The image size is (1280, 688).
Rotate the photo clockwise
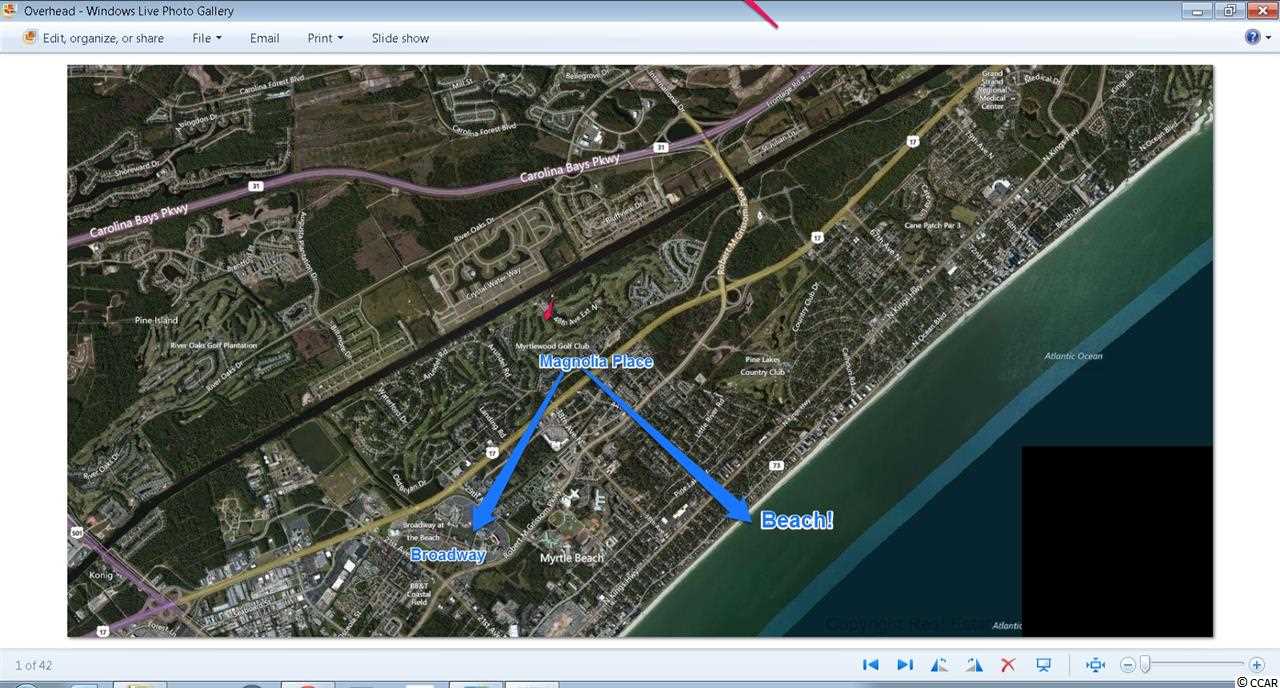(x=974, y=665)
